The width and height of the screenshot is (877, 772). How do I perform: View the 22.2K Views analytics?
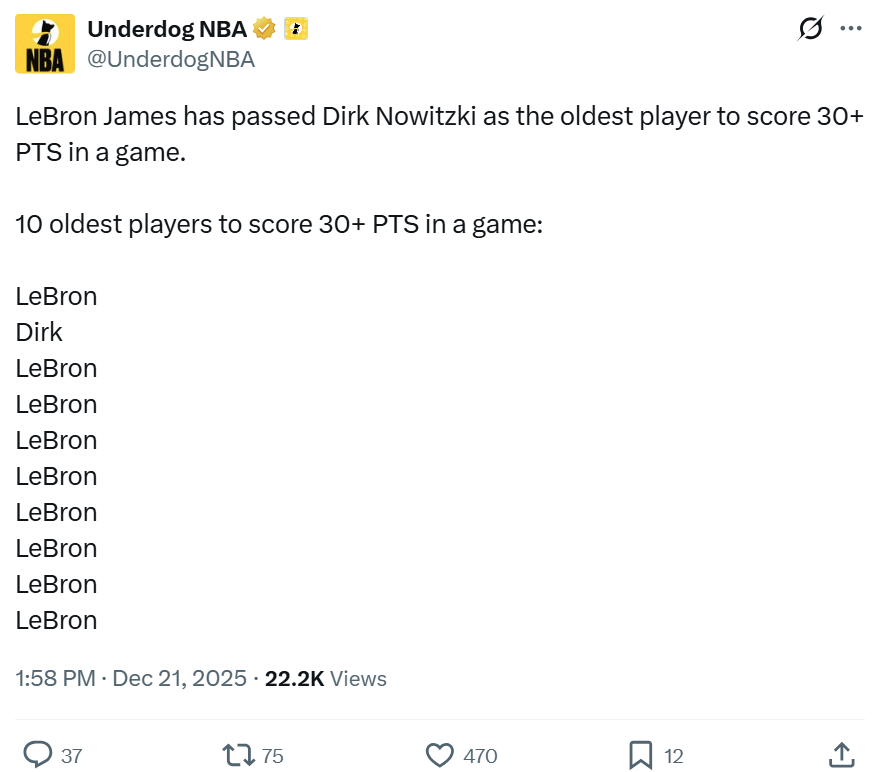[x=325, y=679]
